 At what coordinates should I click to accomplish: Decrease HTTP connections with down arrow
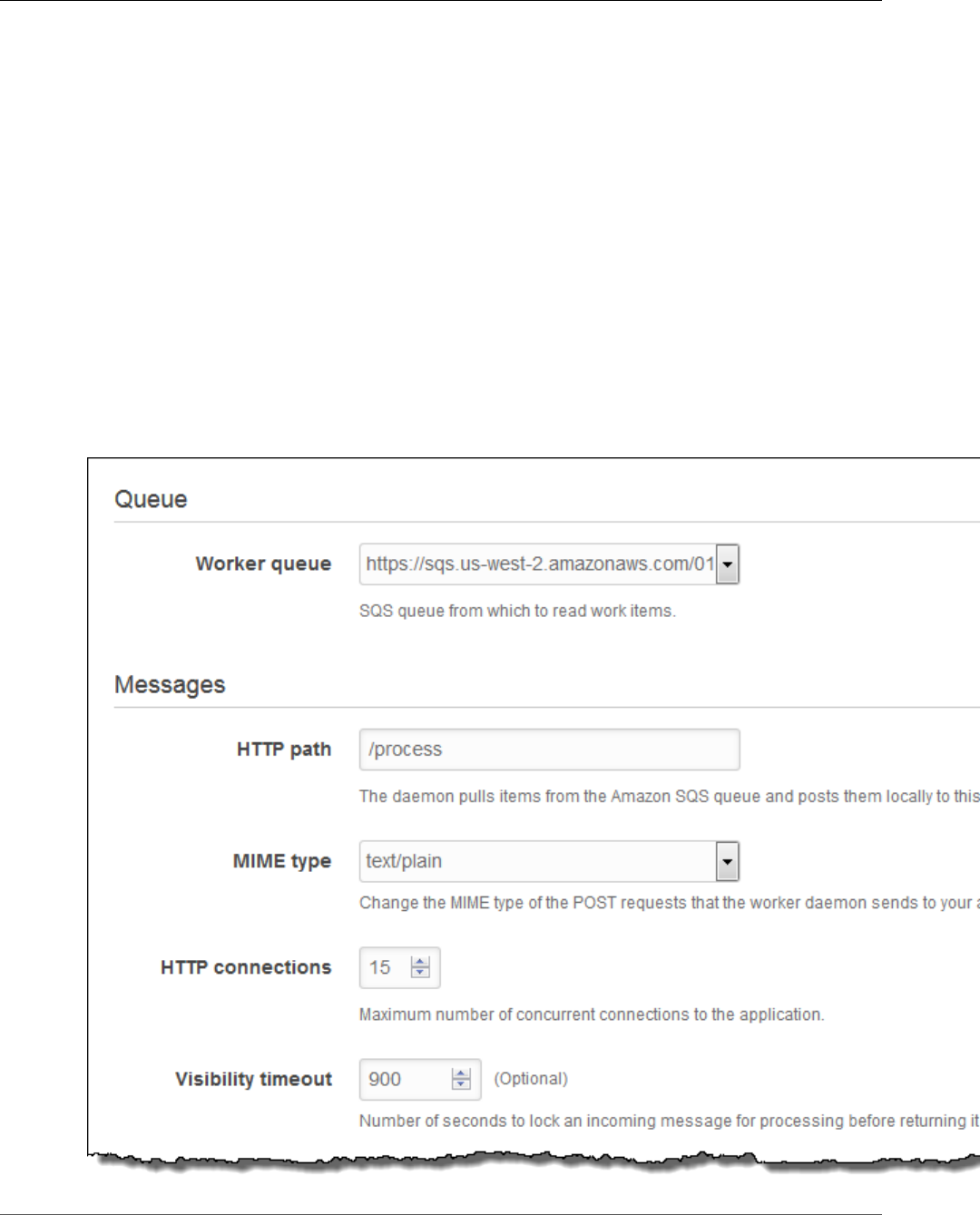tap(420, 973)
